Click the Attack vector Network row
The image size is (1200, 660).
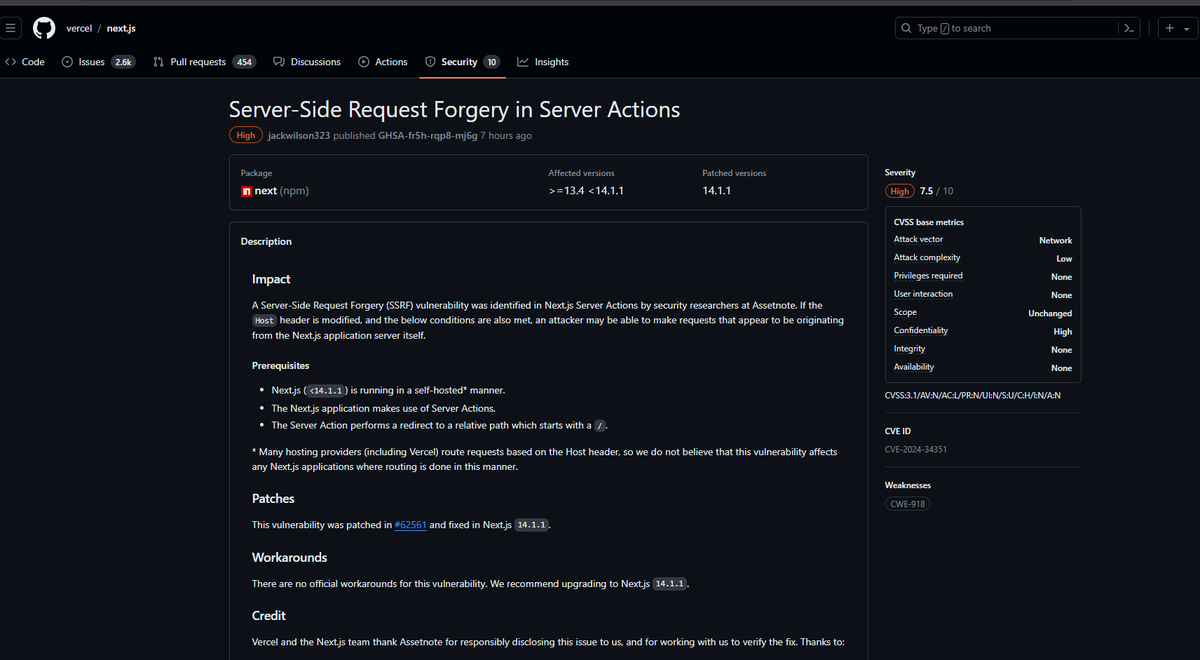click(x=983, y=240)
